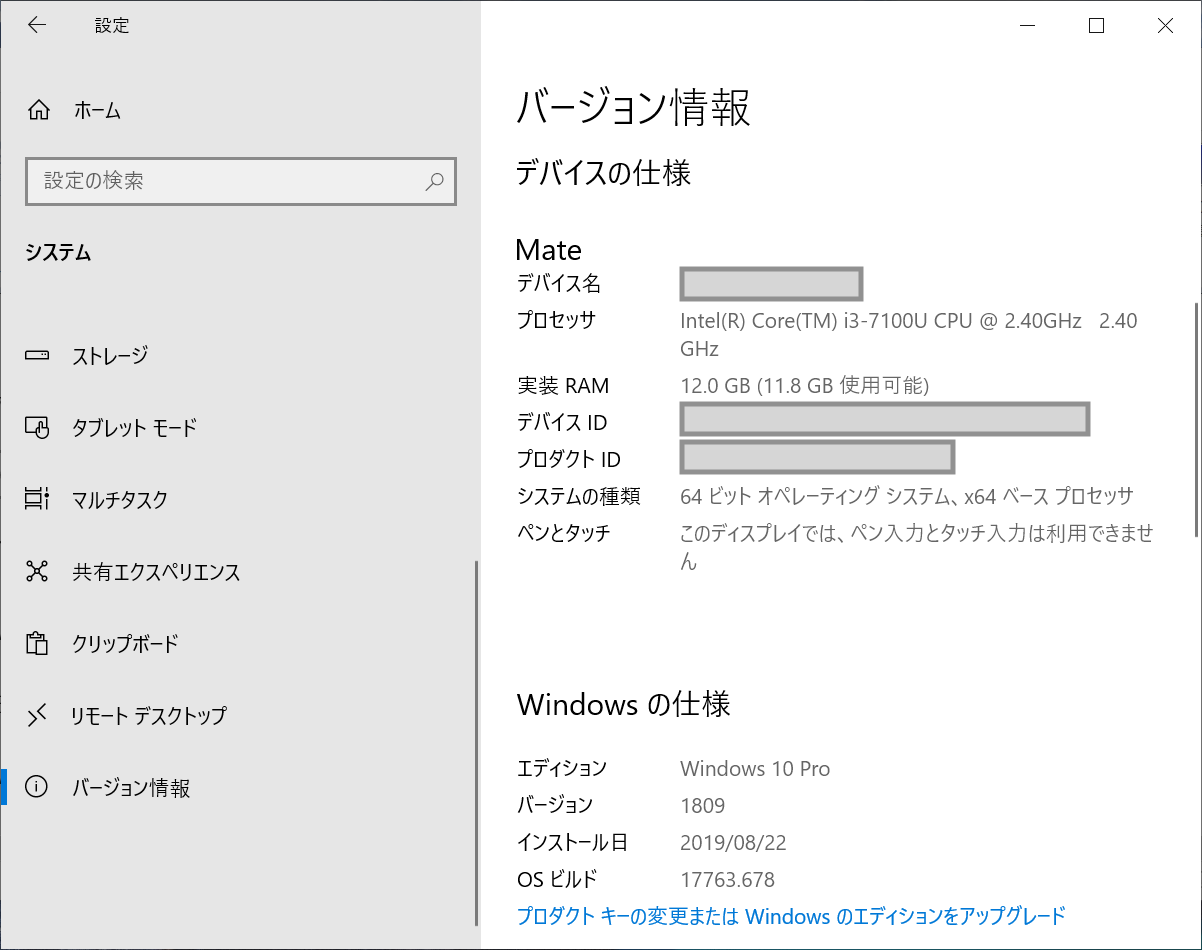Click the install date 2019/08/22
The height and width of the screenshot is (950, 1202).
[x=733, y=843]
